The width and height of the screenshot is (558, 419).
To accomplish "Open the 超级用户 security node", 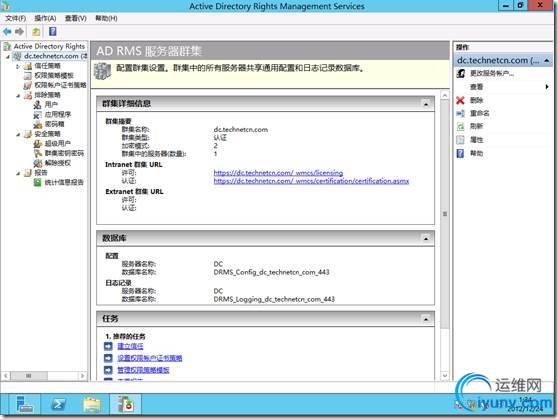I will (x=57, y=143).
